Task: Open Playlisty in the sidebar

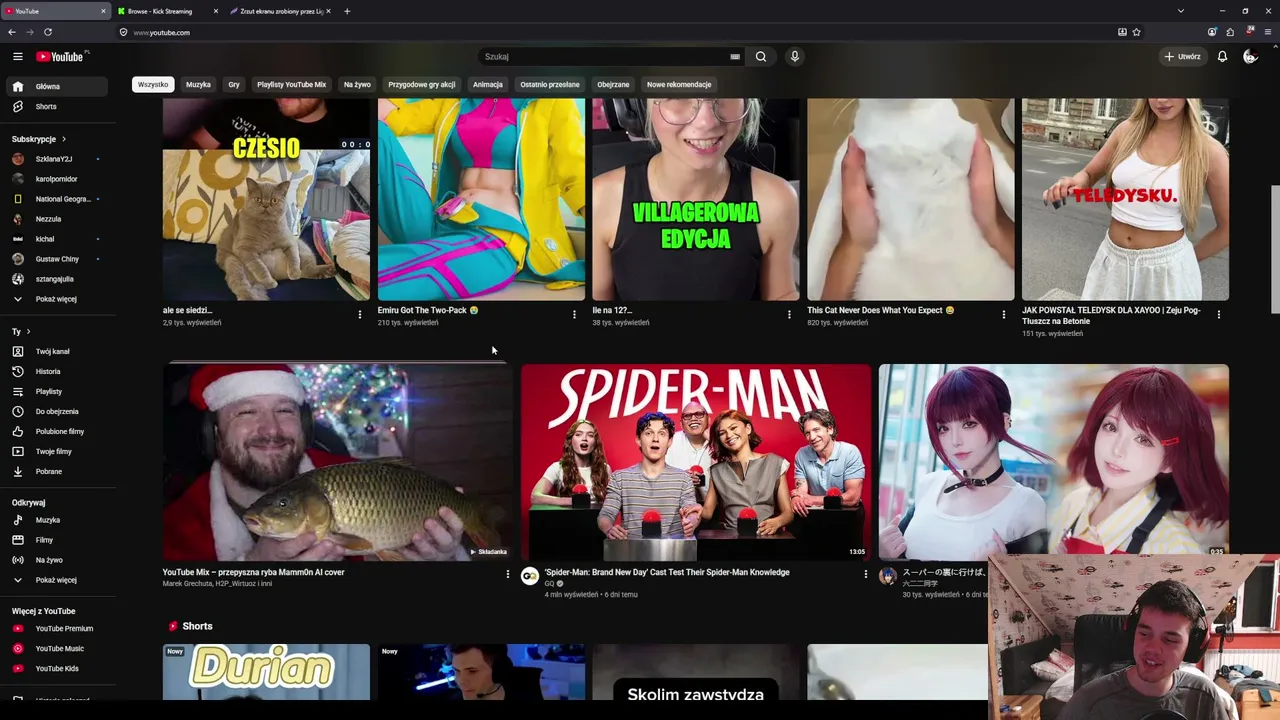Action: pyautogui.click(x=59, y=392)
